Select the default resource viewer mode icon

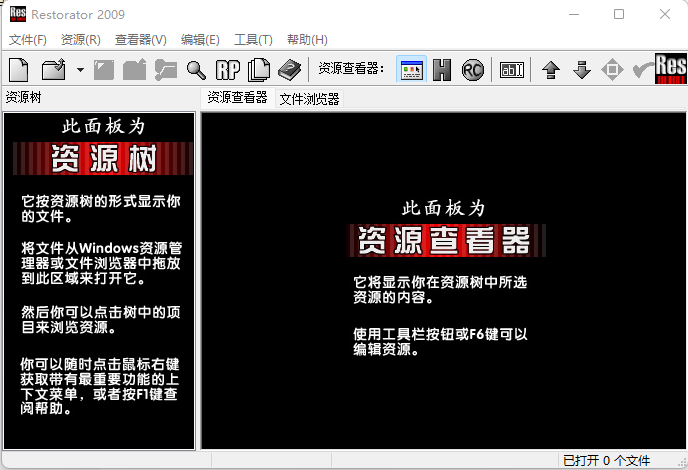tap(411, 70)
